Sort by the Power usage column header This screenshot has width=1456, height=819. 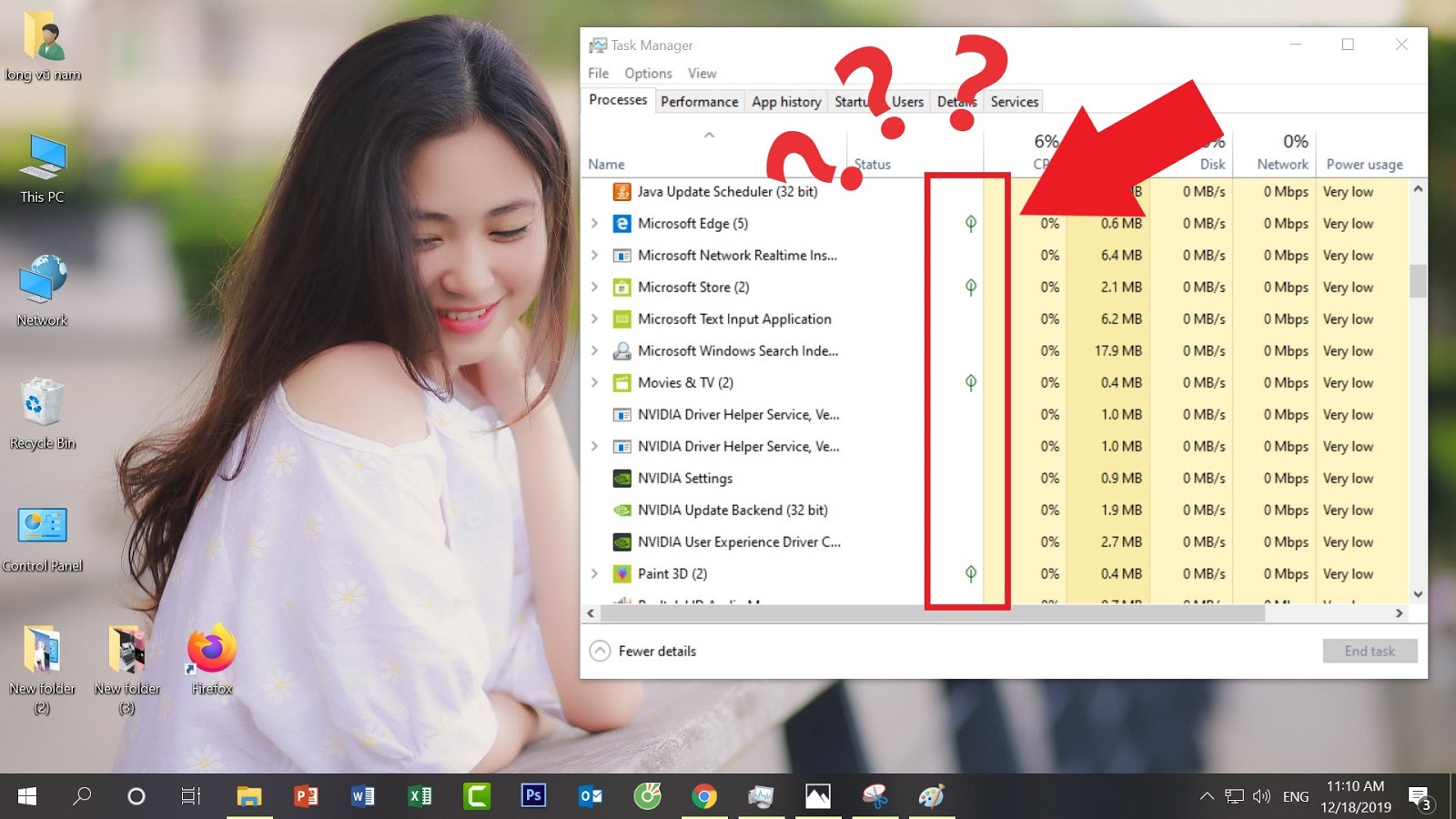click(x=1364, y=165)
